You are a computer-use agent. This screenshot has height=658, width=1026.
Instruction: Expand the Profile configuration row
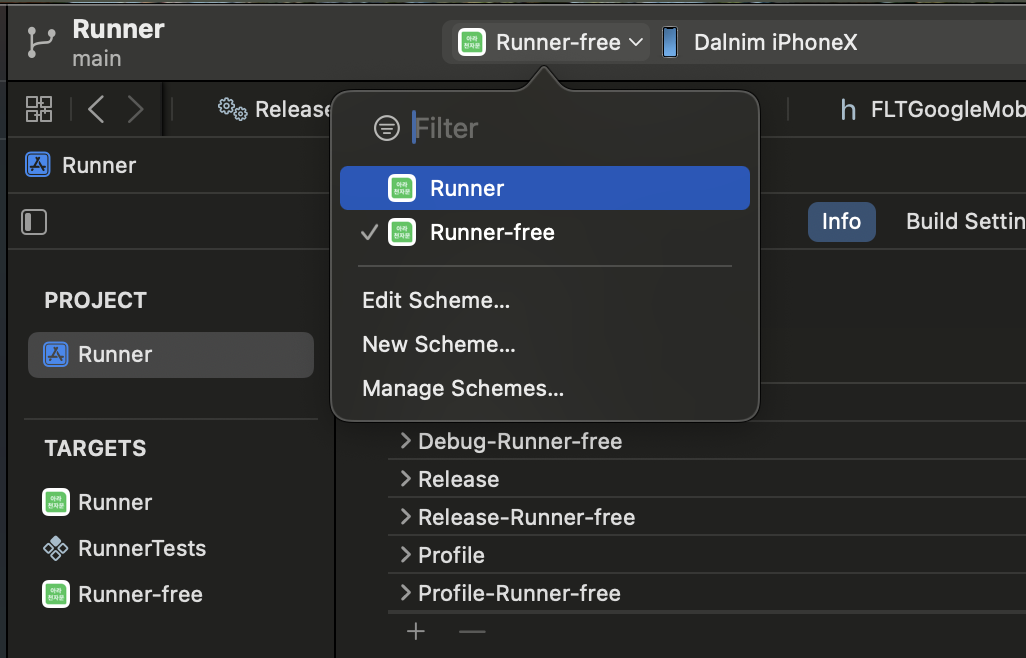[406, 555]
